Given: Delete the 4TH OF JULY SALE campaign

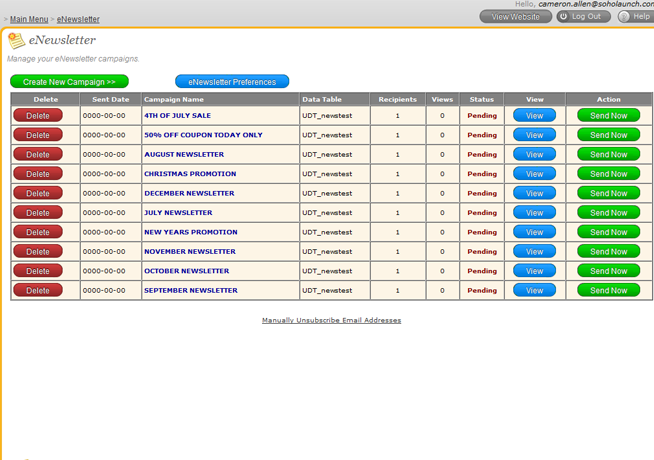Looking at the screenshot, I should tap(38, 116).
